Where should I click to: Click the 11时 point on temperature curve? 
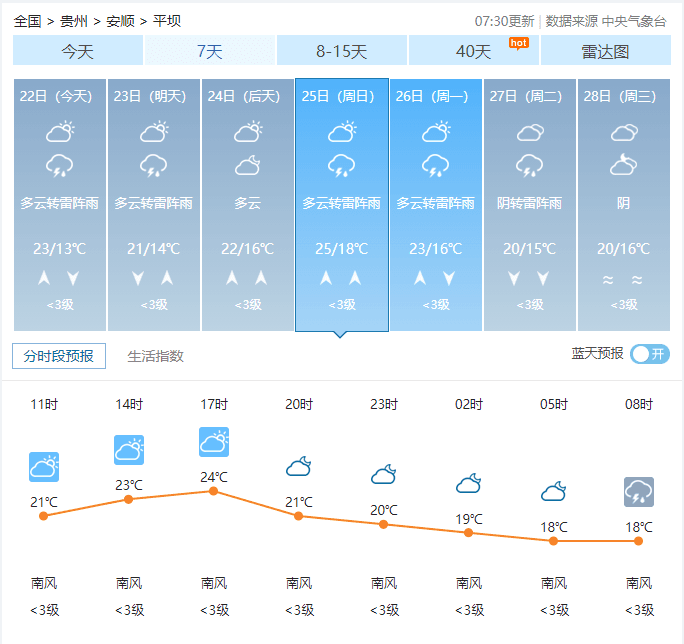pyautogui.click(x=43, y=516)
